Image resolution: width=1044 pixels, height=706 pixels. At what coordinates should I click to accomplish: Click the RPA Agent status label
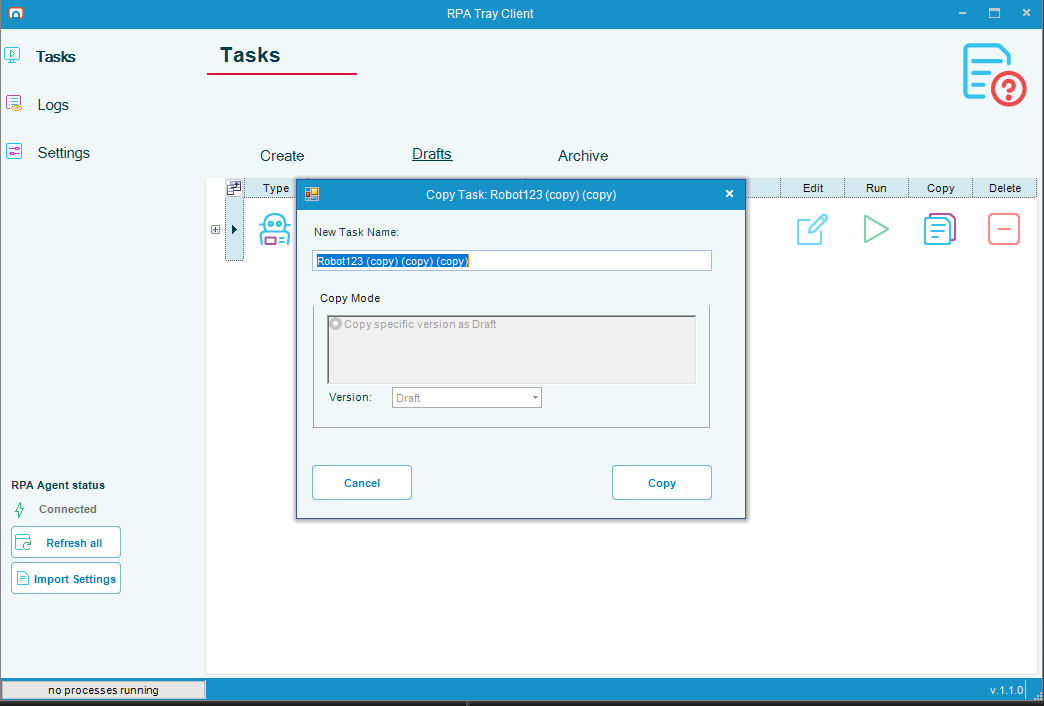click(x=58, y=486)
